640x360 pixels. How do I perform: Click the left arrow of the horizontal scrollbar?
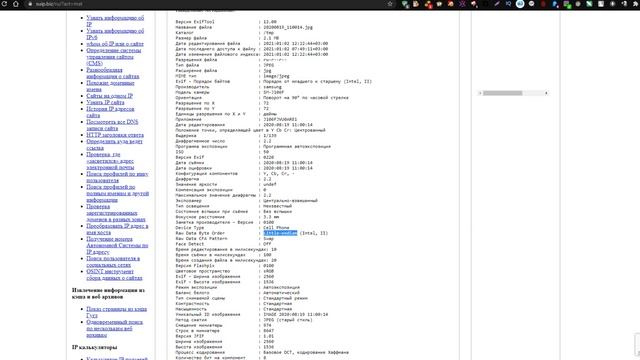[x=480, y=93]
